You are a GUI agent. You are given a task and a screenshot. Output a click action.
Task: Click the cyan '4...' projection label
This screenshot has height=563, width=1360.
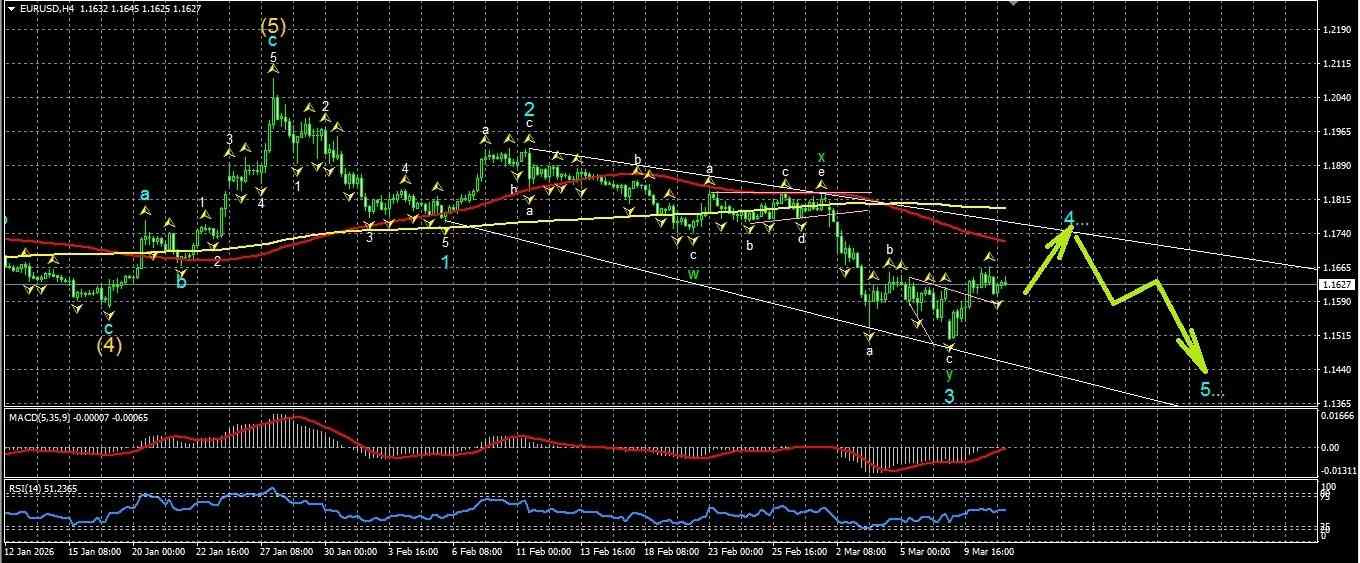point(1076,218)
